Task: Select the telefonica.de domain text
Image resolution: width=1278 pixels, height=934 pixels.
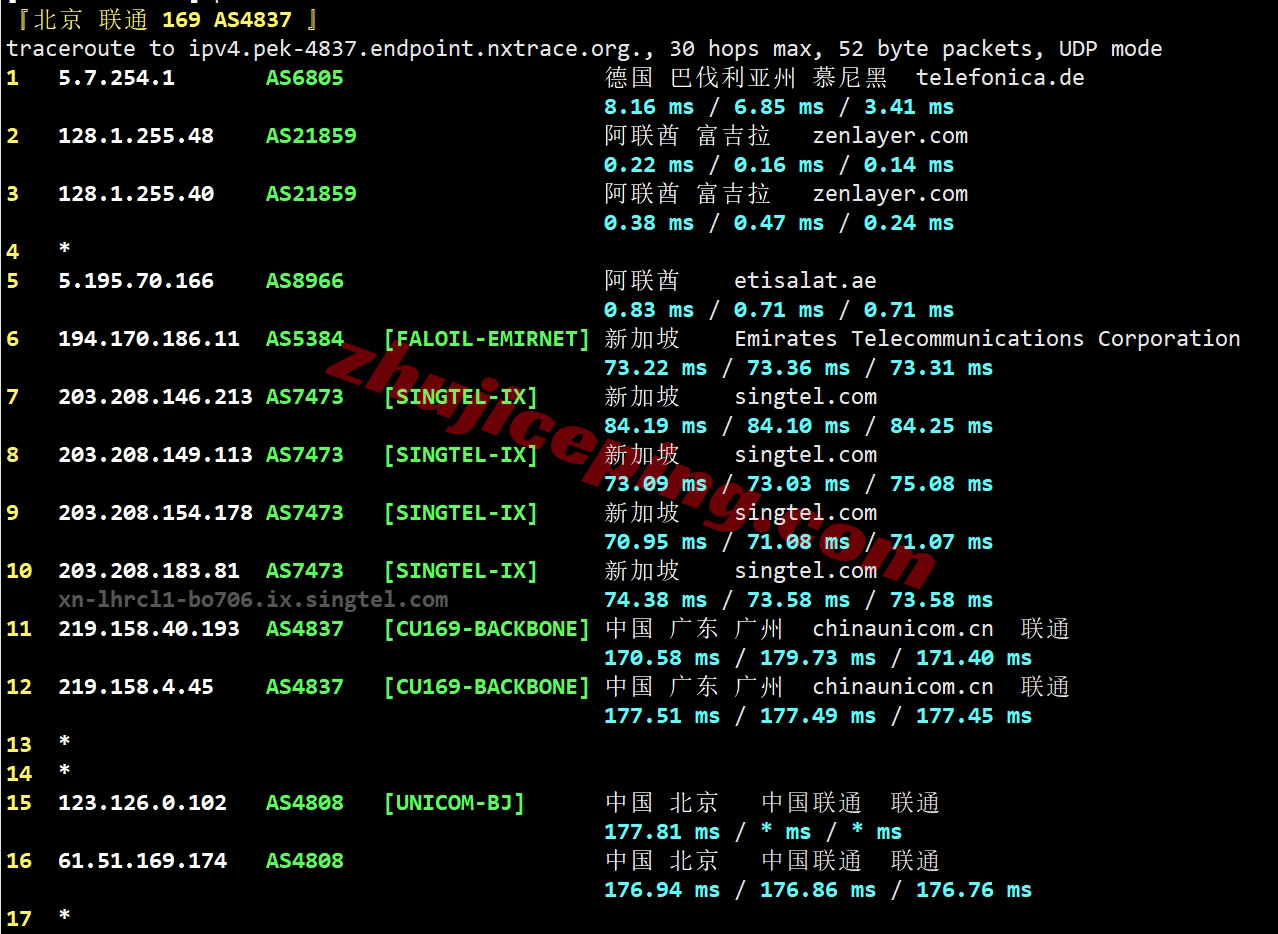Action: point(999,78)
